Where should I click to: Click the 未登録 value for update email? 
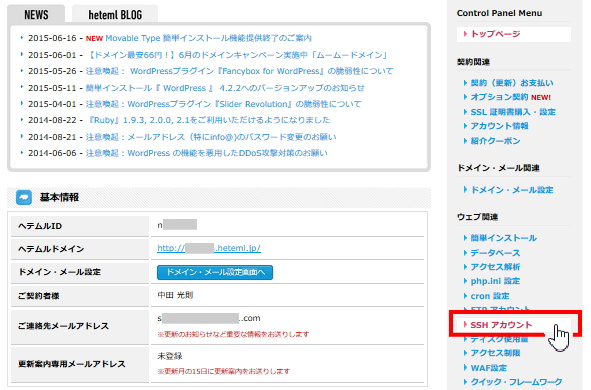point(170,356)
